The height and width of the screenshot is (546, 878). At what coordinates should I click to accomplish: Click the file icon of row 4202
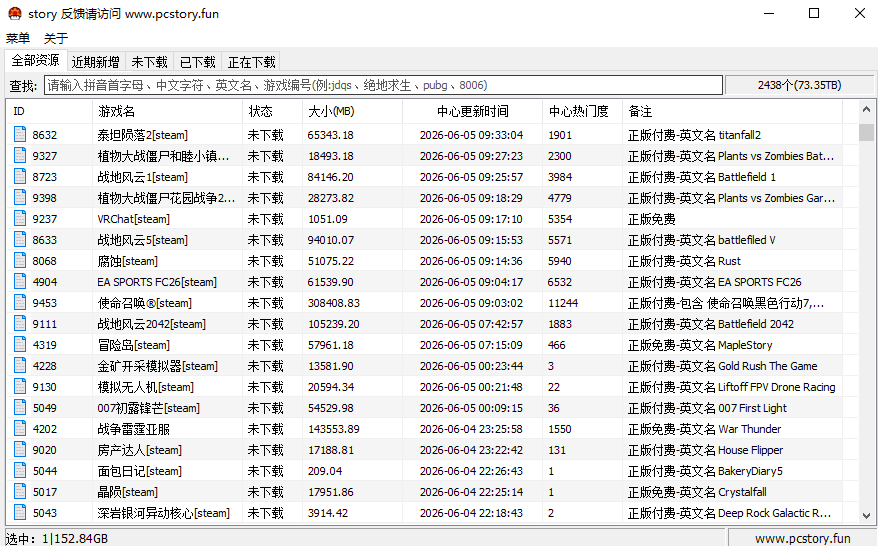click(x=20, y=428)
